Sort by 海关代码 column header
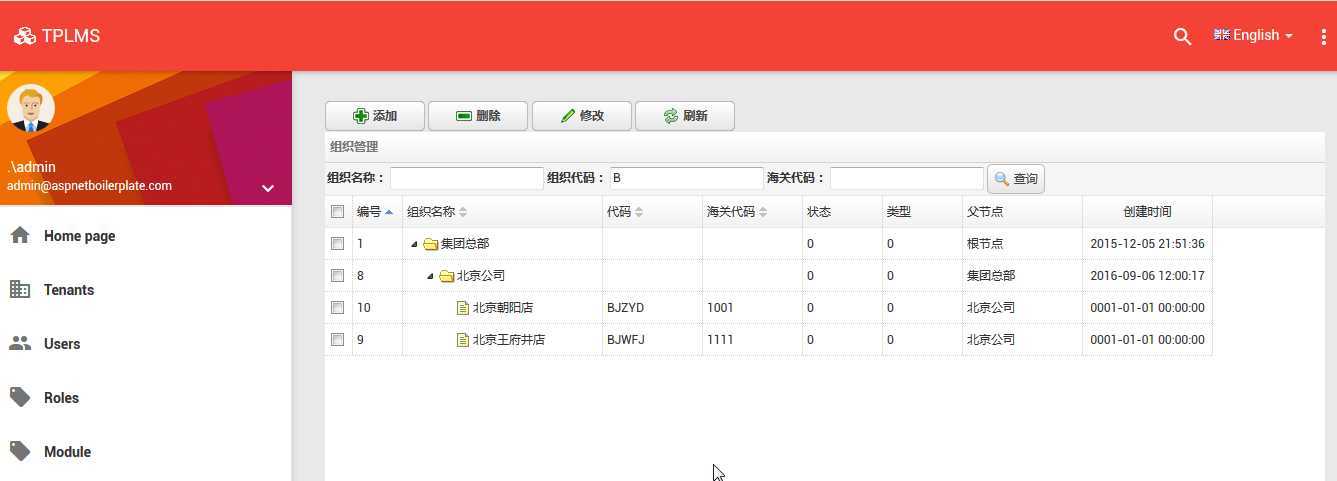1337x481 pixels. pos(752,212)
